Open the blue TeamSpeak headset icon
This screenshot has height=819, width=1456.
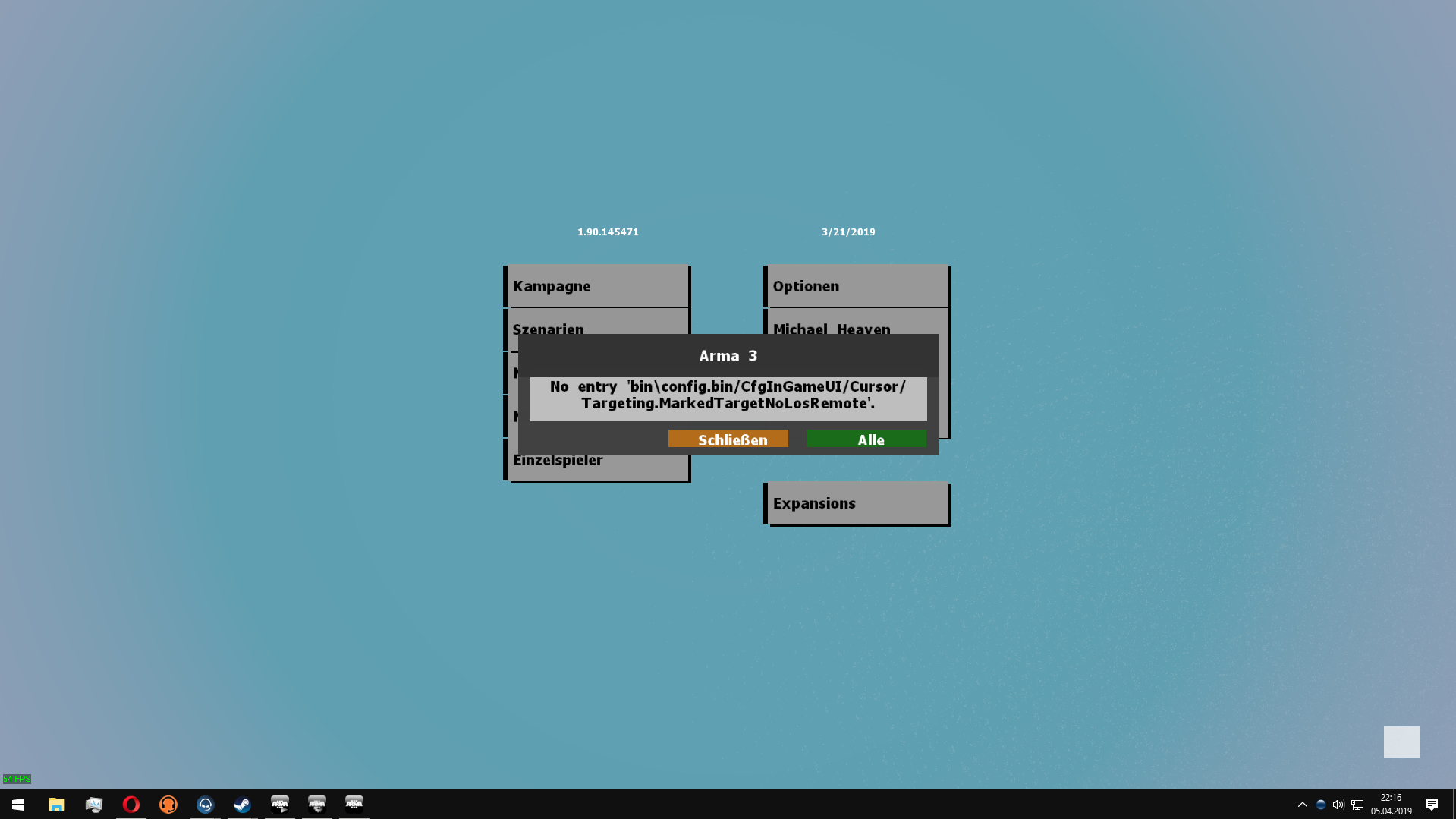[x=205, y=805]
